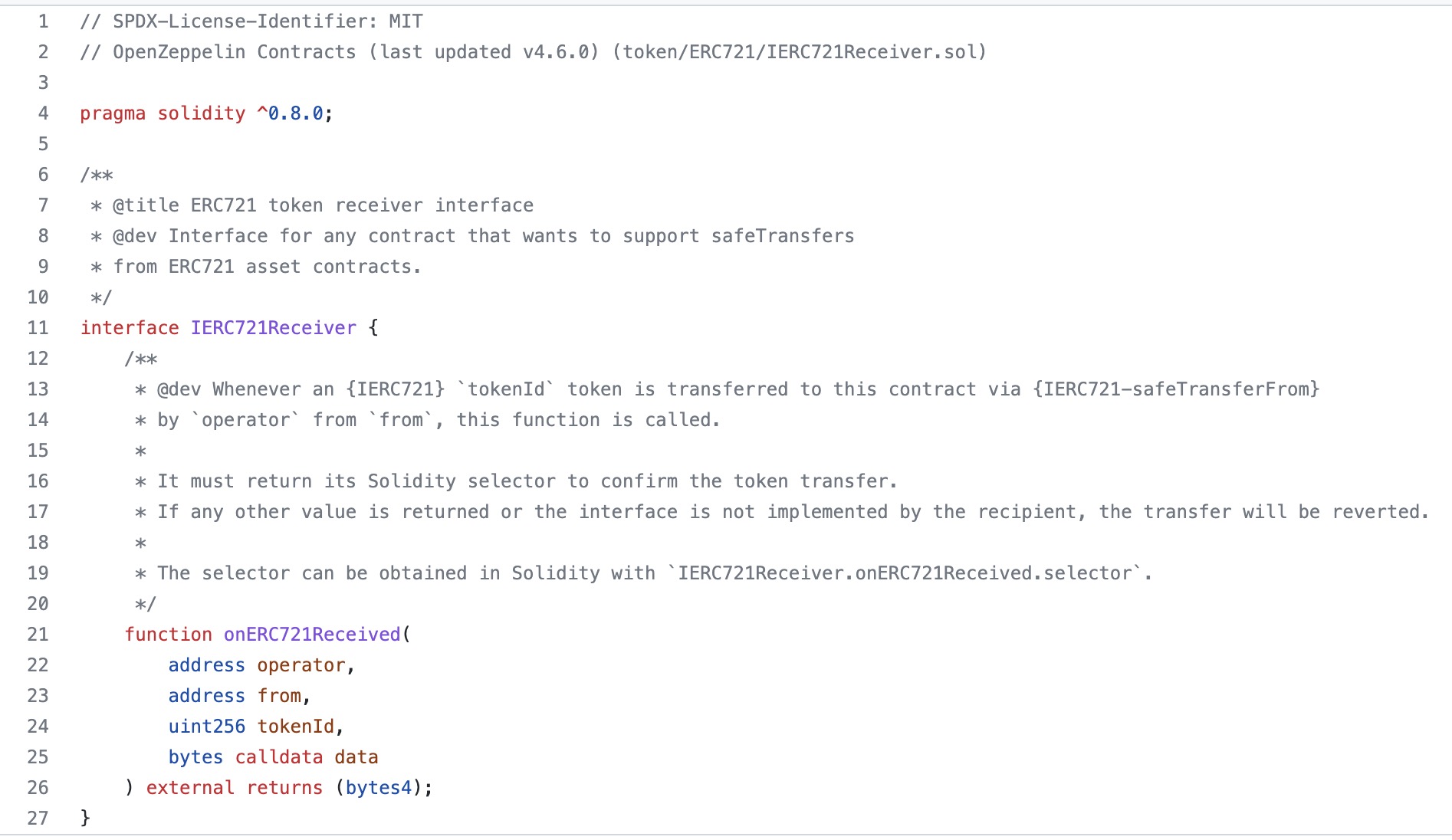Click the version number 0.8.0
1452x840 pixels.
295,113
